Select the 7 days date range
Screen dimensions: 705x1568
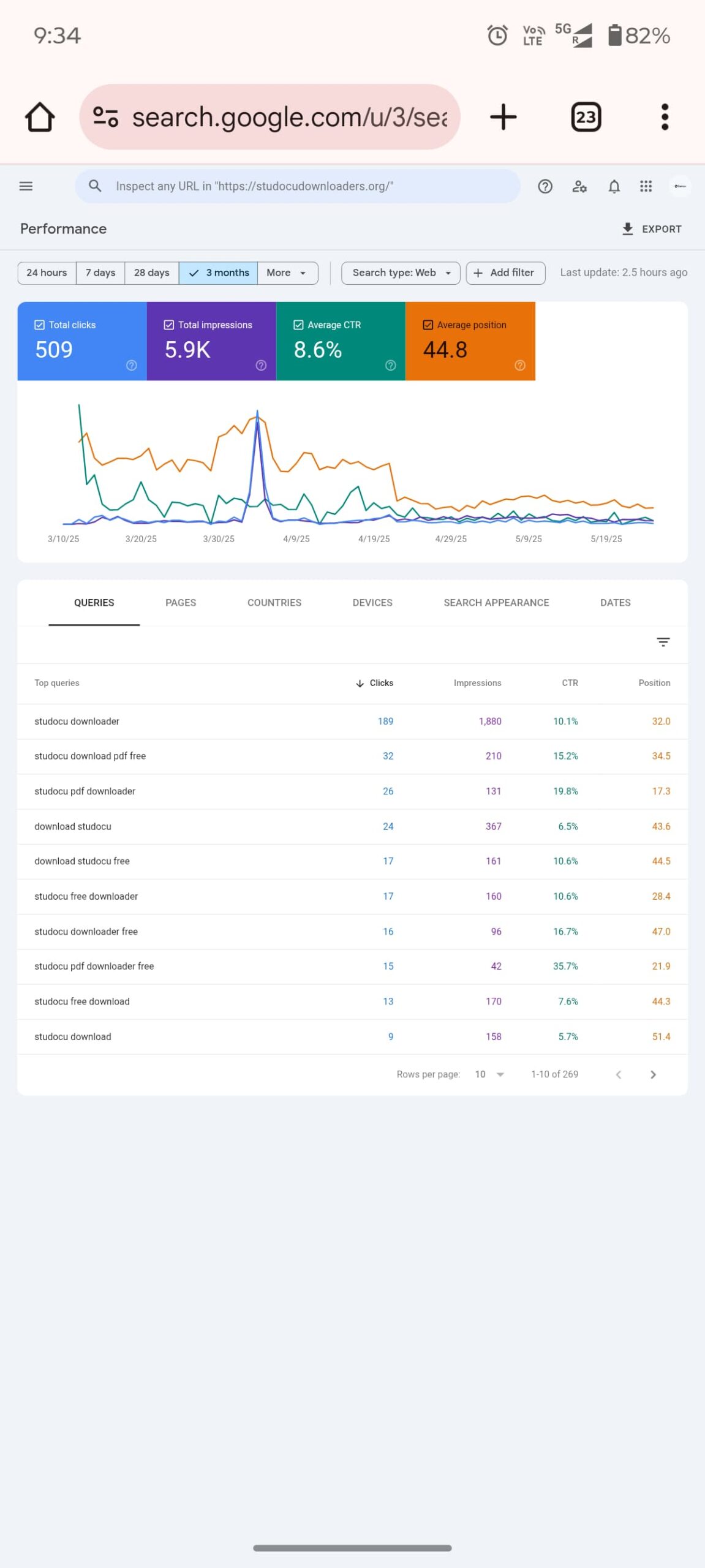[100, 273]
